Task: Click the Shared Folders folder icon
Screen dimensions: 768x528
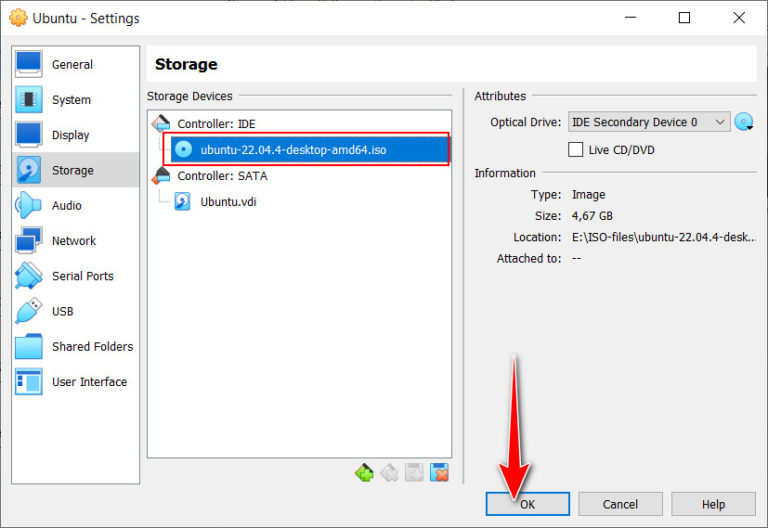Action: (28, 346)
